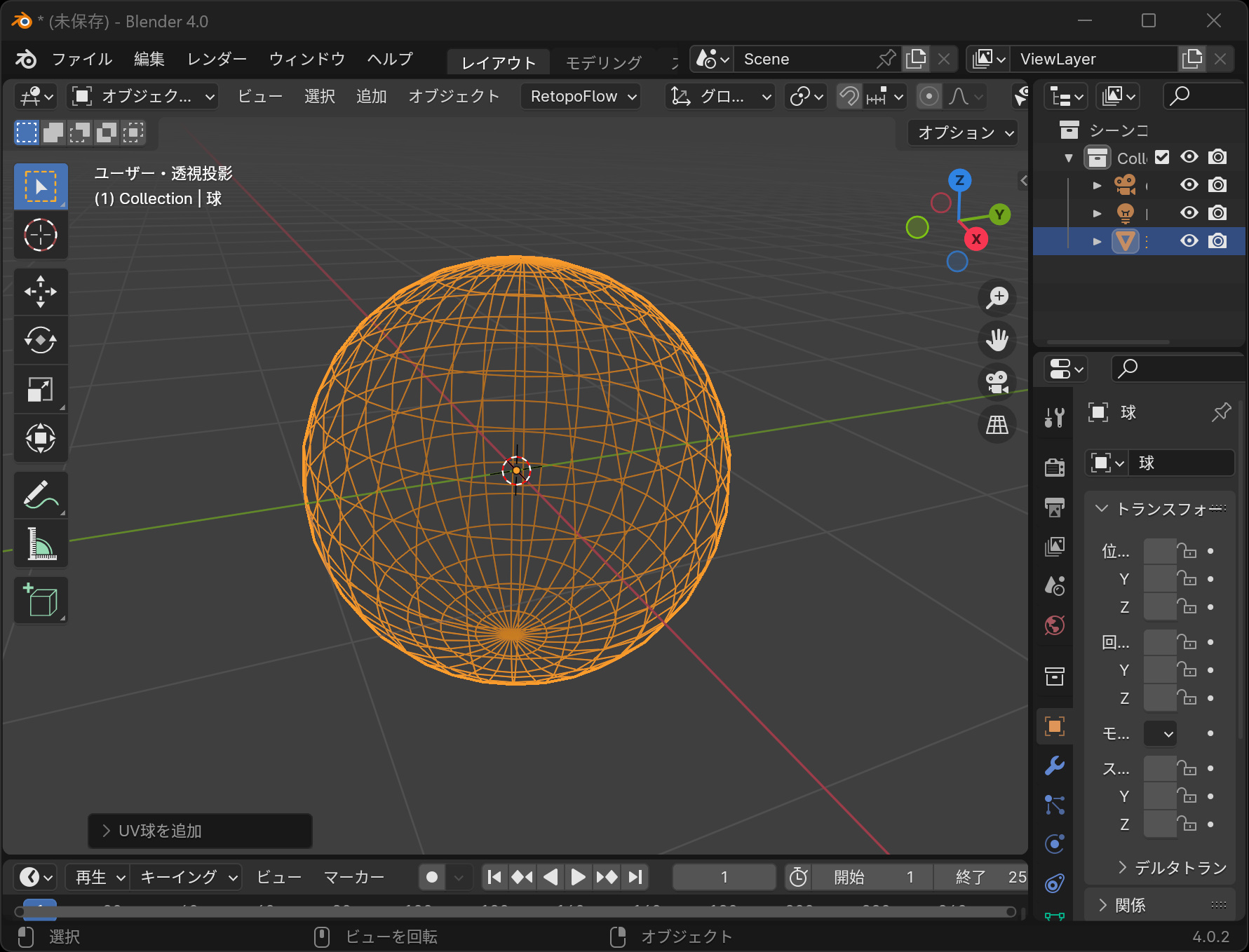This screenshot has height=952, width=1249.
Task: Switch to the モデリング workspace tab
Action: (x=603, y=62)
